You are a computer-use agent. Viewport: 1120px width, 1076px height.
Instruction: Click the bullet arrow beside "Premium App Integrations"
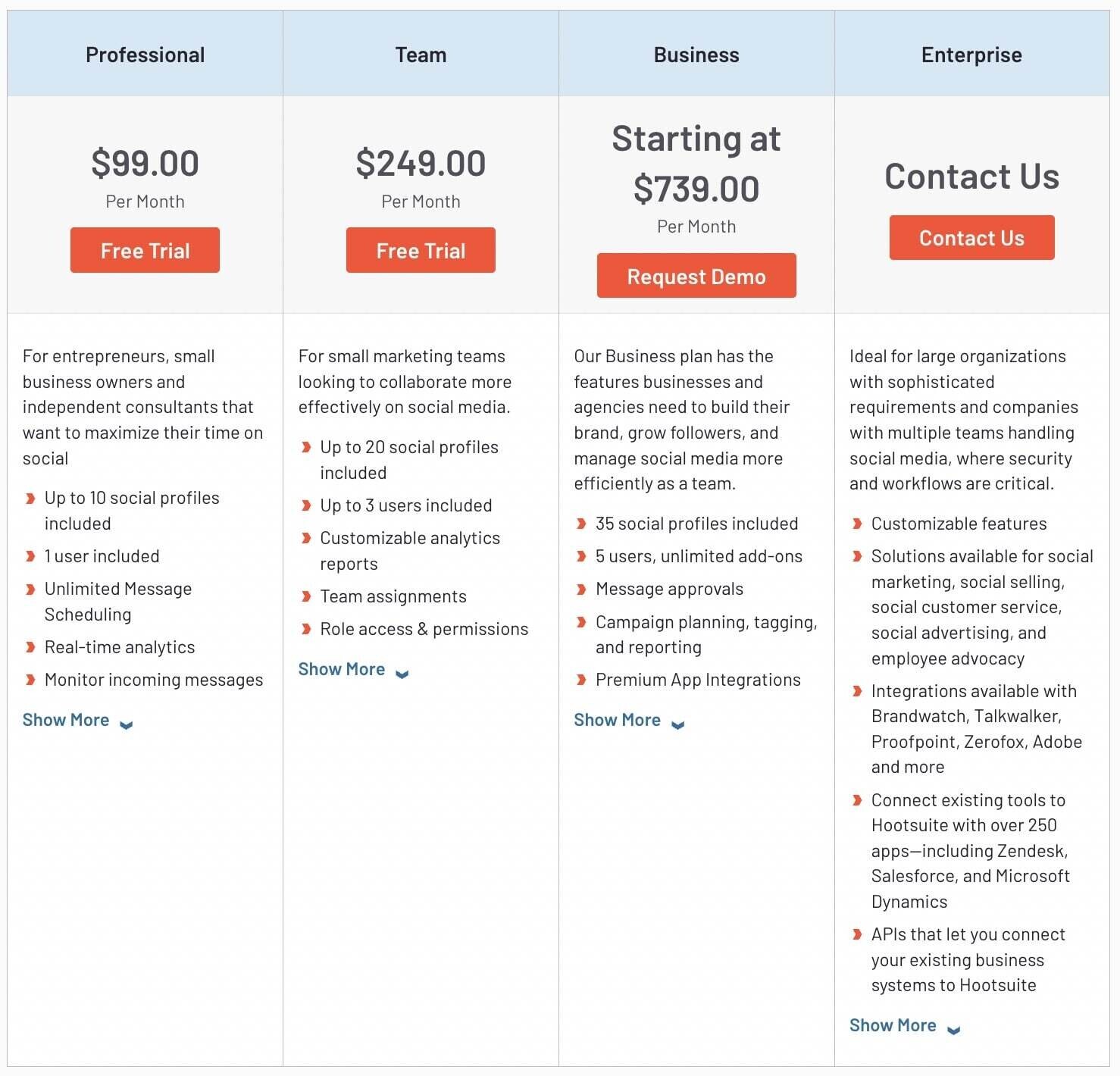tap(581, 679)
